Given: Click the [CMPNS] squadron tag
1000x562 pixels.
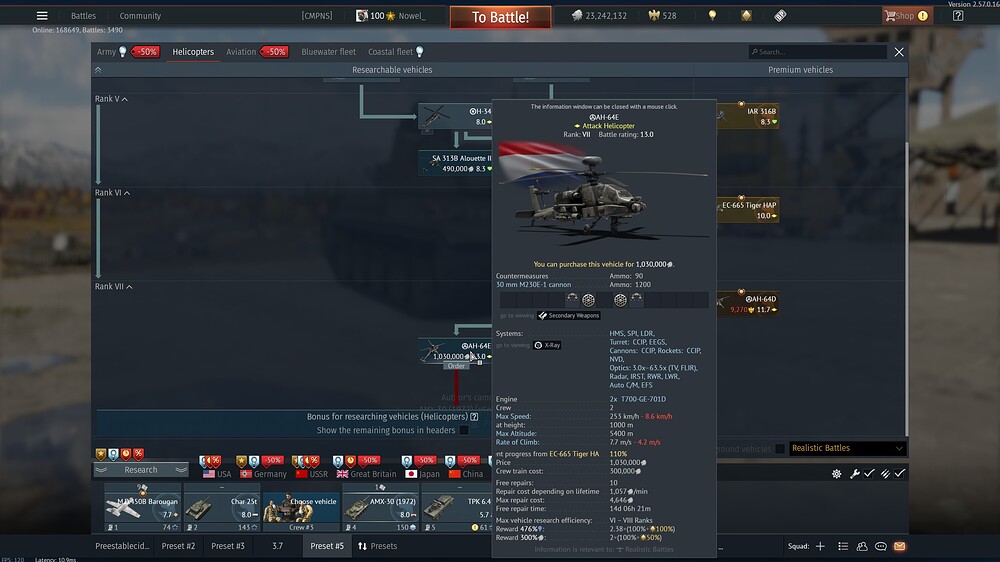Looking at the screenshot, I should pos(317,16).
